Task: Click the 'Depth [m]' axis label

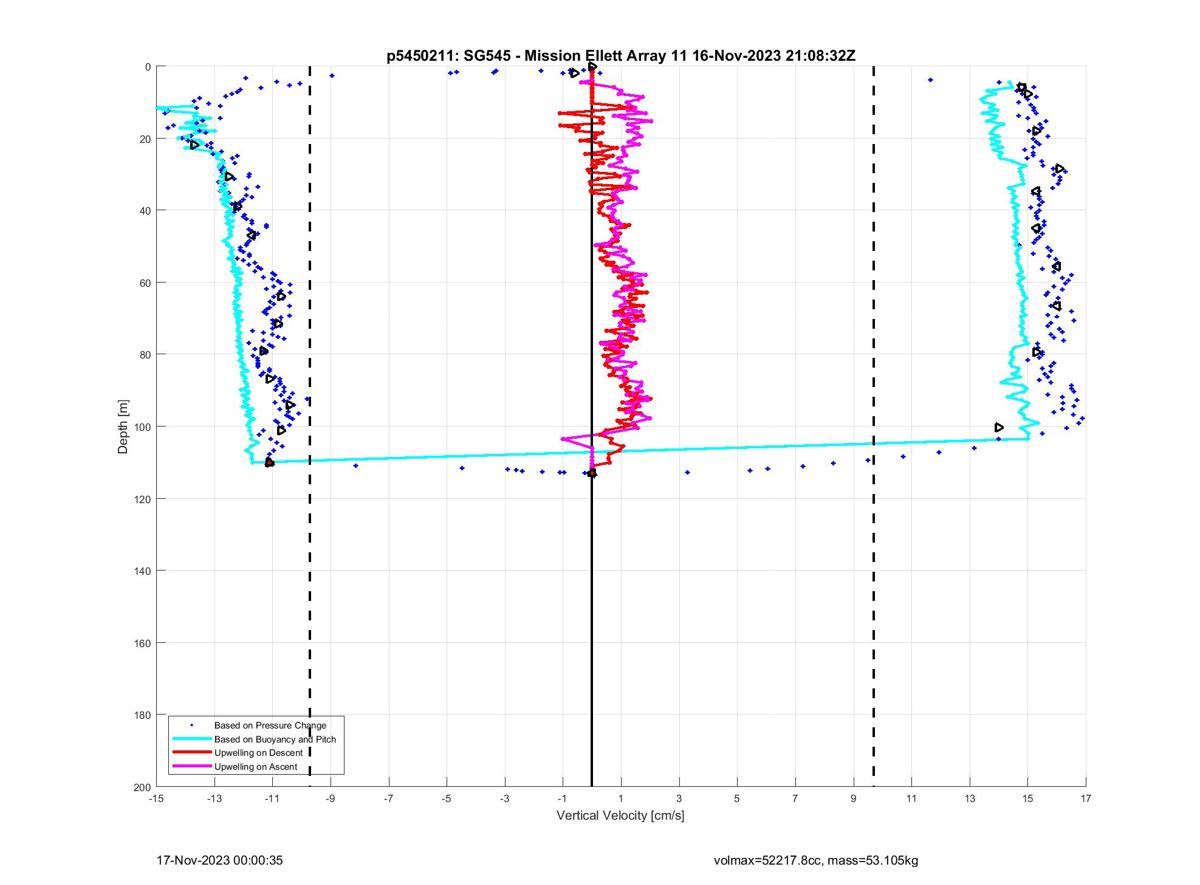Action: (x=123, y=427)
